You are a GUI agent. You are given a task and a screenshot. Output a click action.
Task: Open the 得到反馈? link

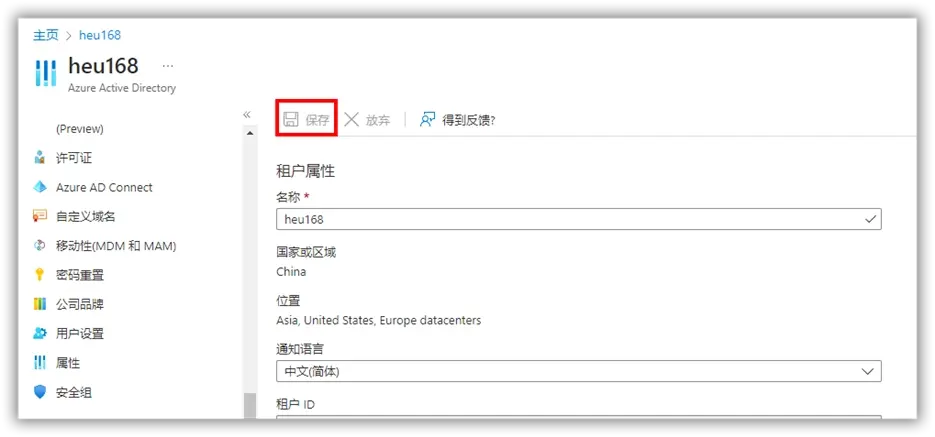click(x=458, y=119)
